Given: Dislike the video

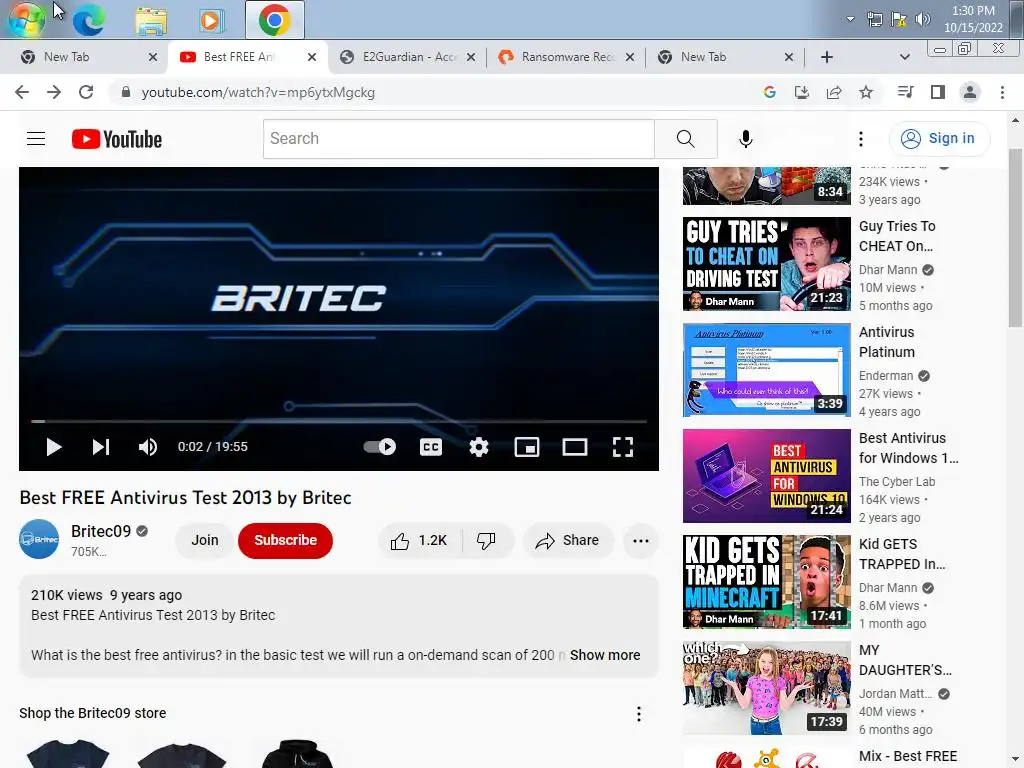Looking at the screenshot, I should (487, 540).
